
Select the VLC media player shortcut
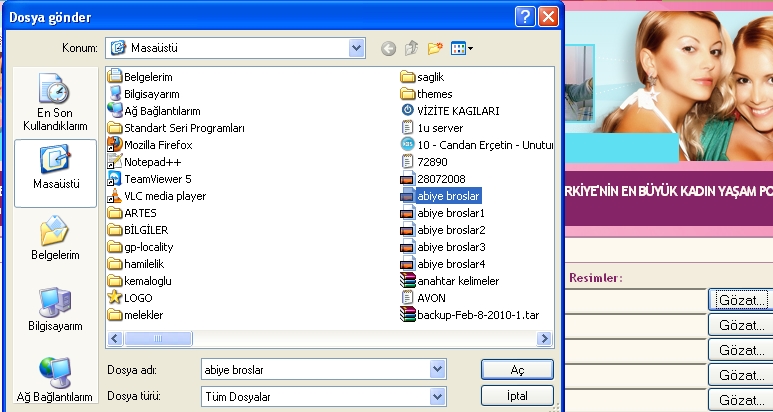[x=164, y=196]
